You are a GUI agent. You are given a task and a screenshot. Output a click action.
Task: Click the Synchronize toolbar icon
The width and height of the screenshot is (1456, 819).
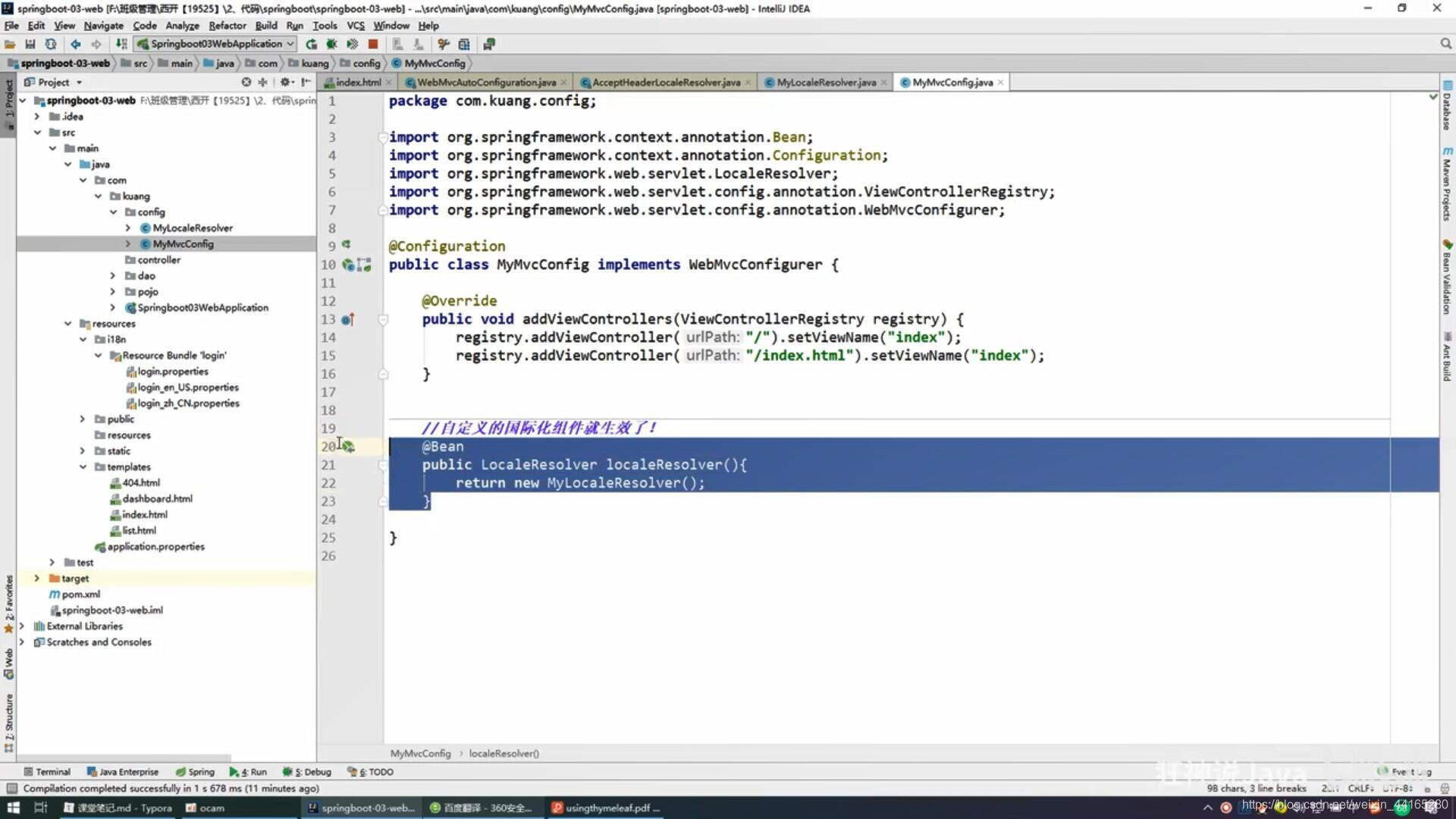pyautogui.click(x=51, y=44)
